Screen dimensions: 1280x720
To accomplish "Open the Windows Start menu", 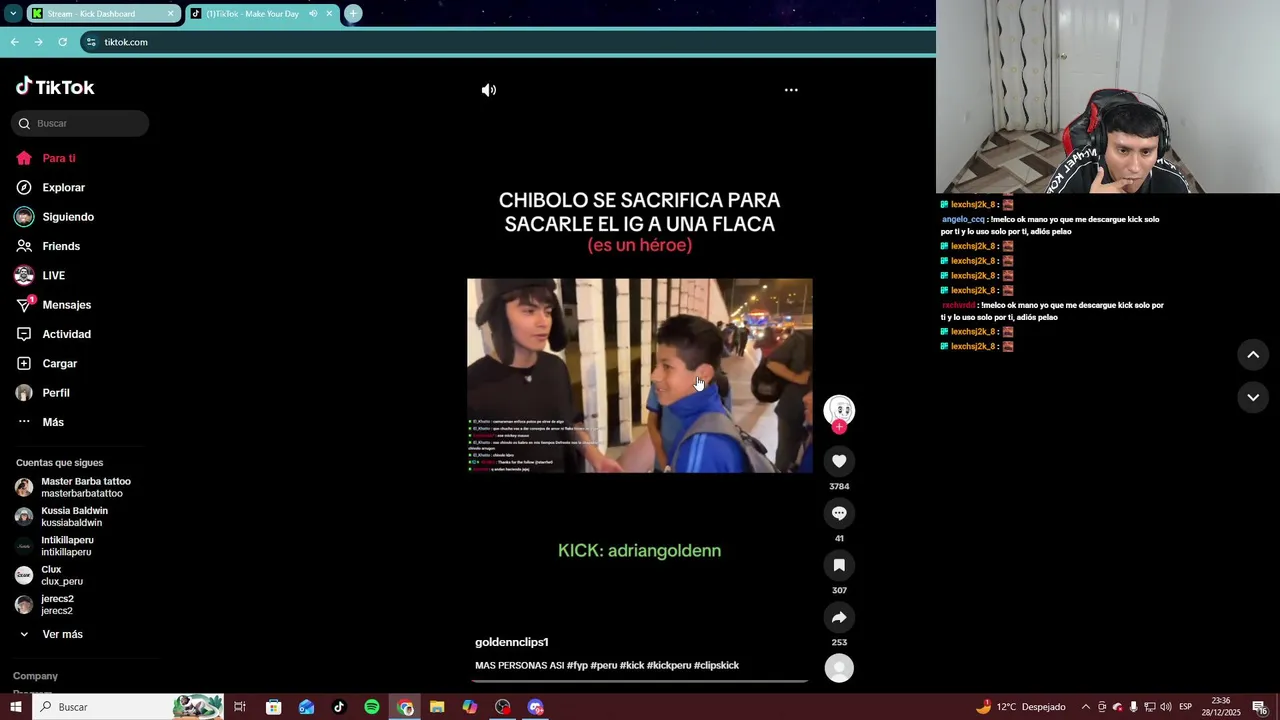I will click(x=16, y=707).
